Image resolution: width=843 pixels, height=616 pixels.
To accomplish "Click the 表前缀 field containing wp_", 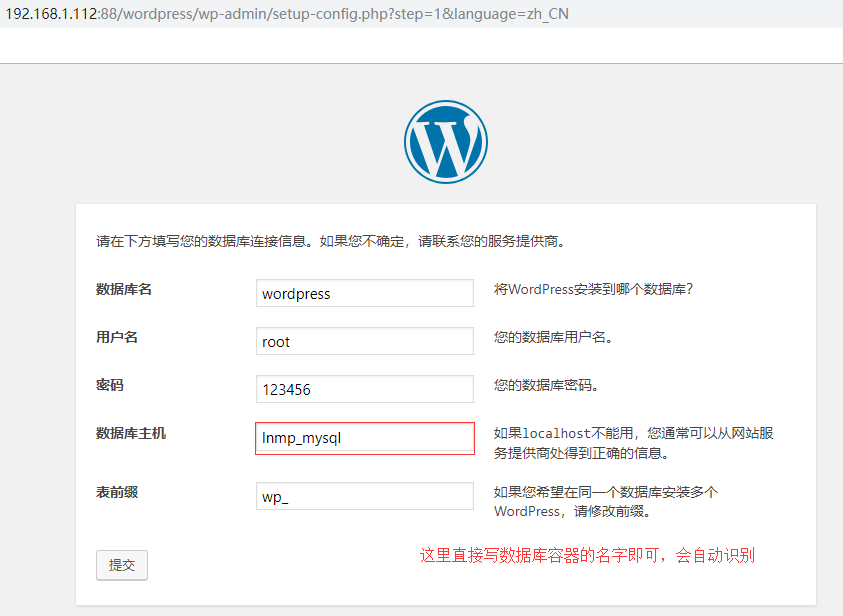I will coord(364,496).
